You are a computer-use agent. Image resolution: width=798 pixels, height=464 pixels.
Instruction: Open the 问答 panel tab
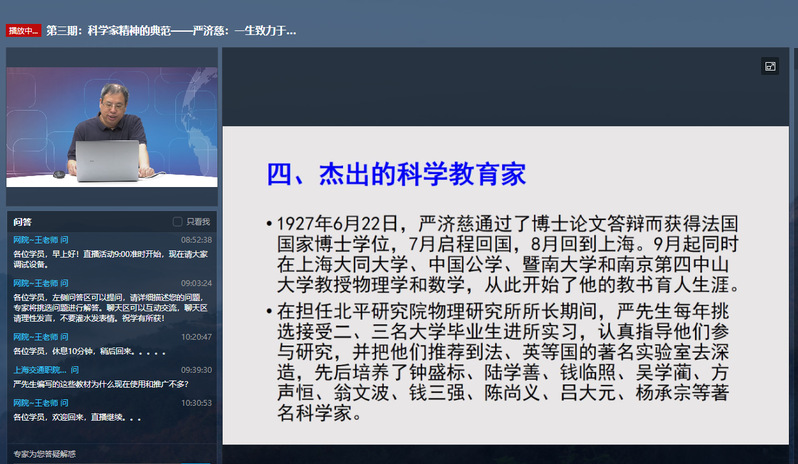click(x=23, y=222)
